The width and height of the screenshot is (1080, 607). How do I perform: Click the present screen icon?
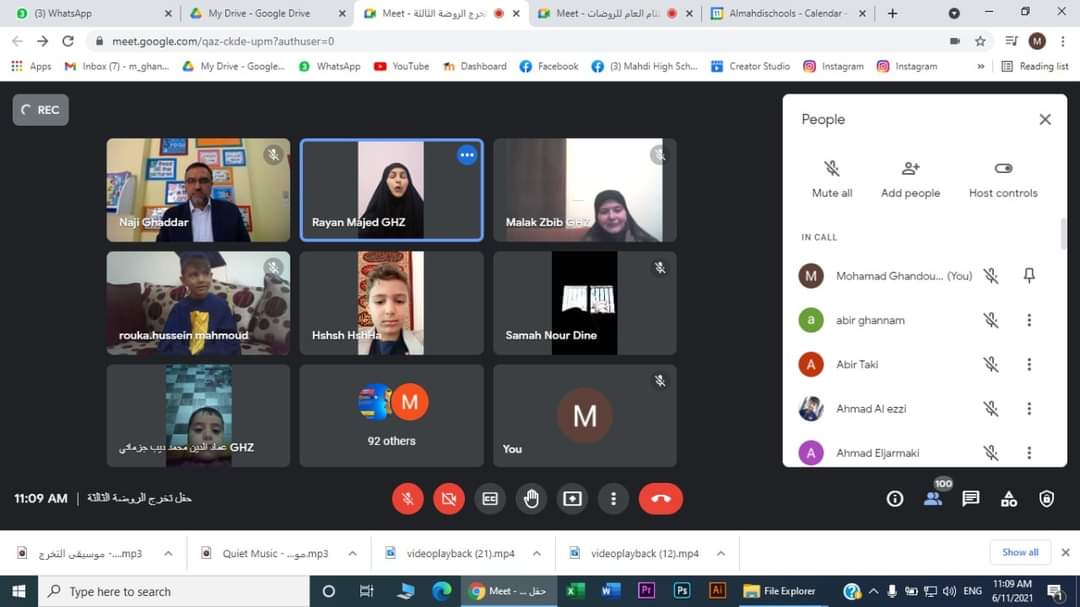tap(572, 498)
